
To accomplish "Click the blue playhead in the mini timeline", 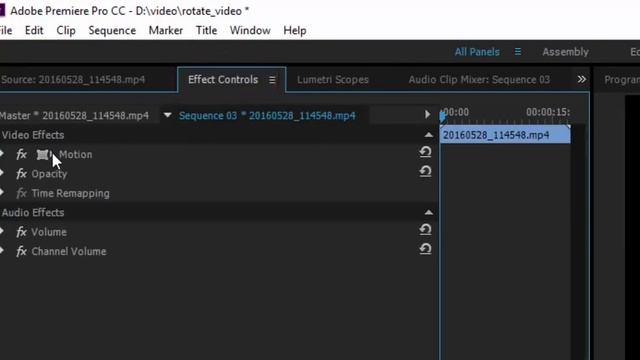I will 442,116.
